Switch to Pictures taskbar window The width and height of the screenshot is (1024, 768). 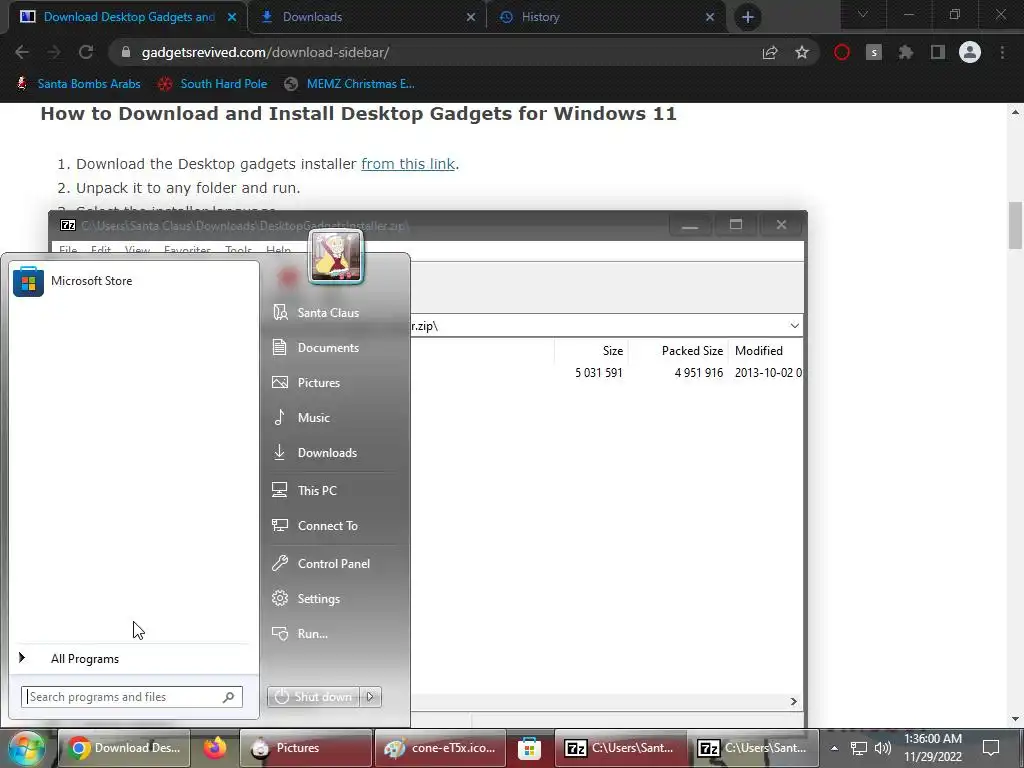coord(306,748)
